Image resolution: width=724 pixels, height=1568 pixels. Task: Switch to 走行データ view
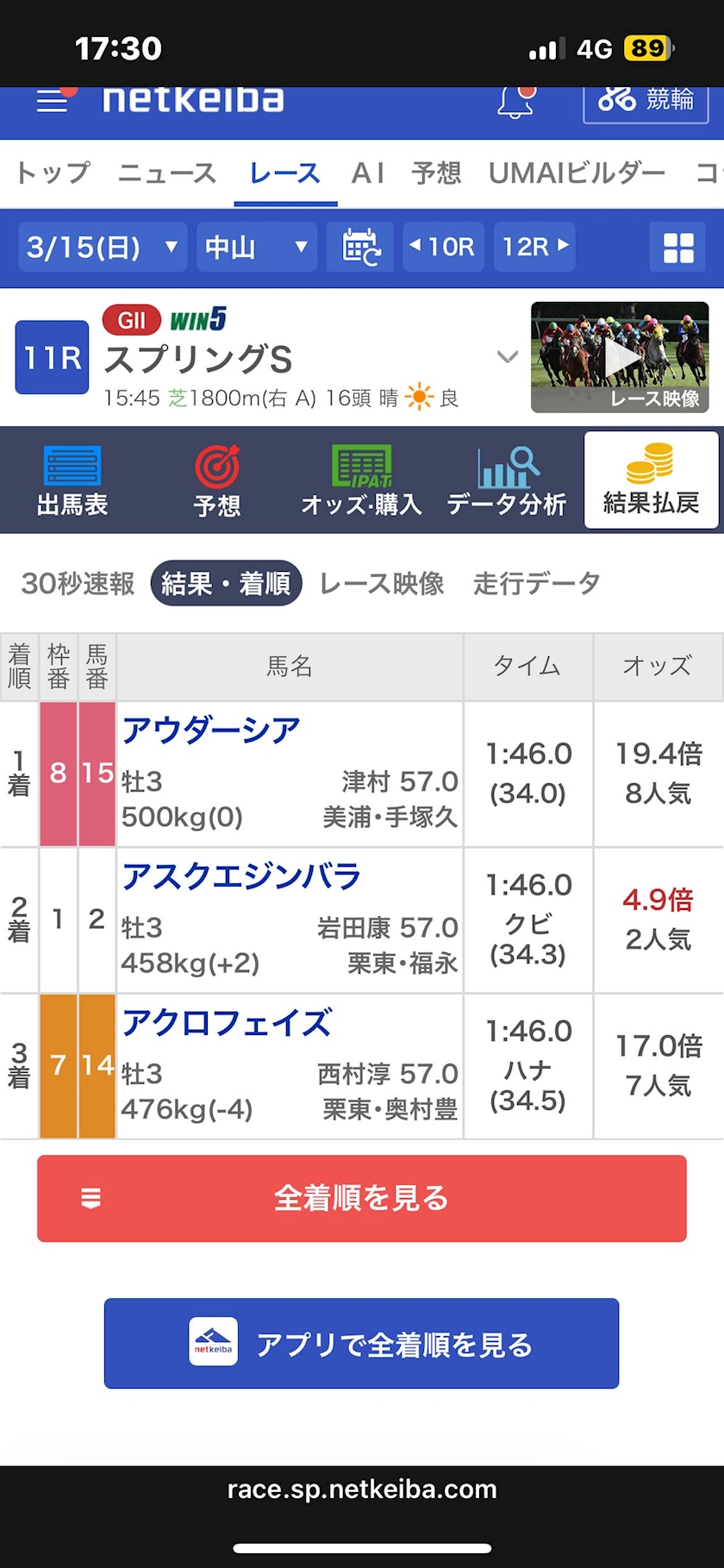[536, 584]
